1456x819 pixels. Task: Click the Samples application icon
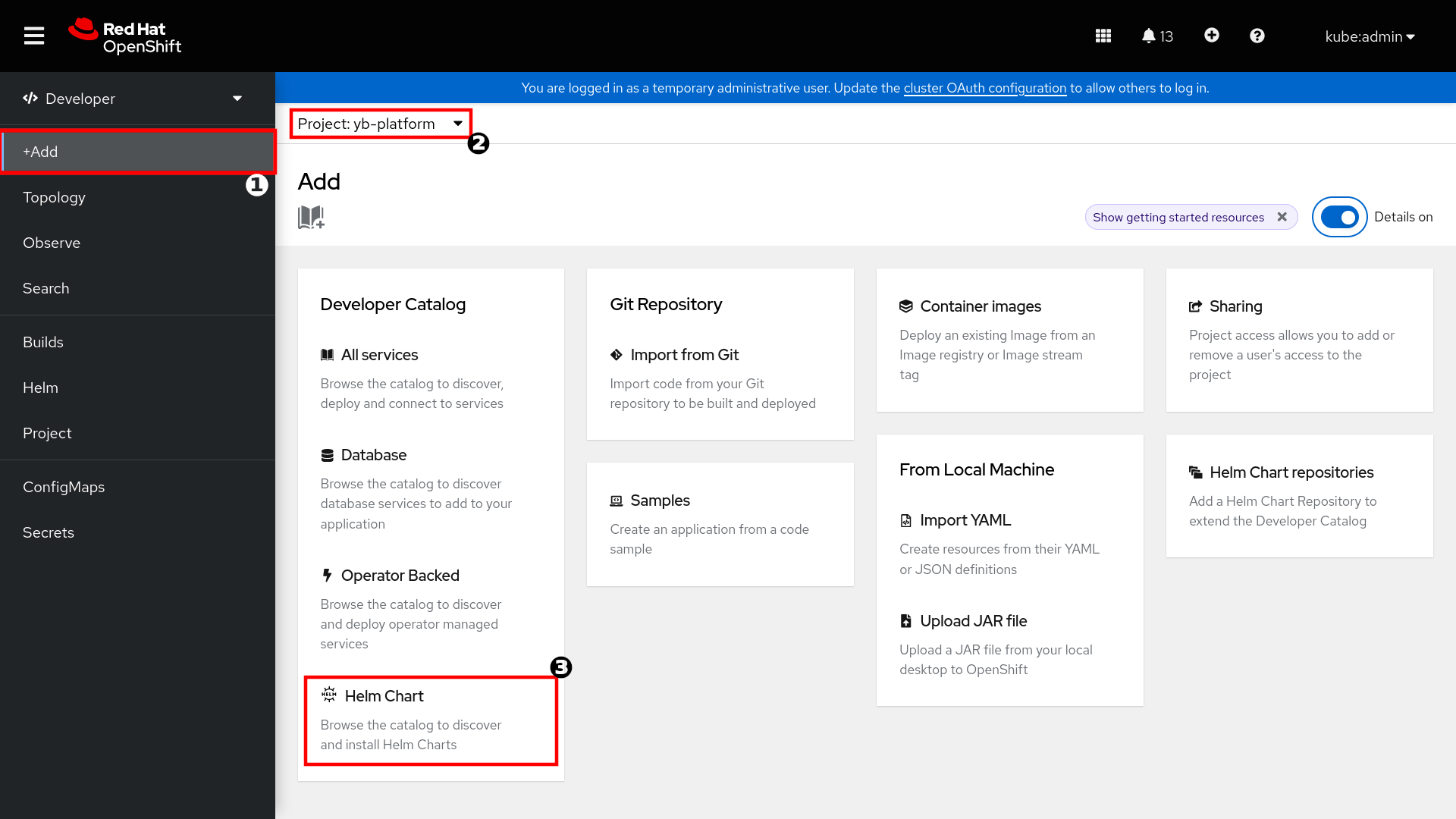616,500
